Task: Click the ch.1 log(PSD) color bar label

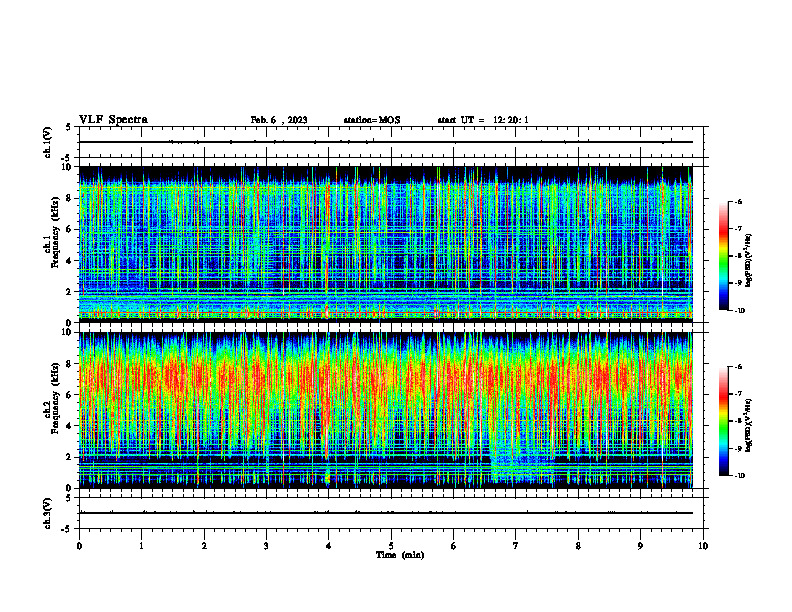Action: click(749, 260)
